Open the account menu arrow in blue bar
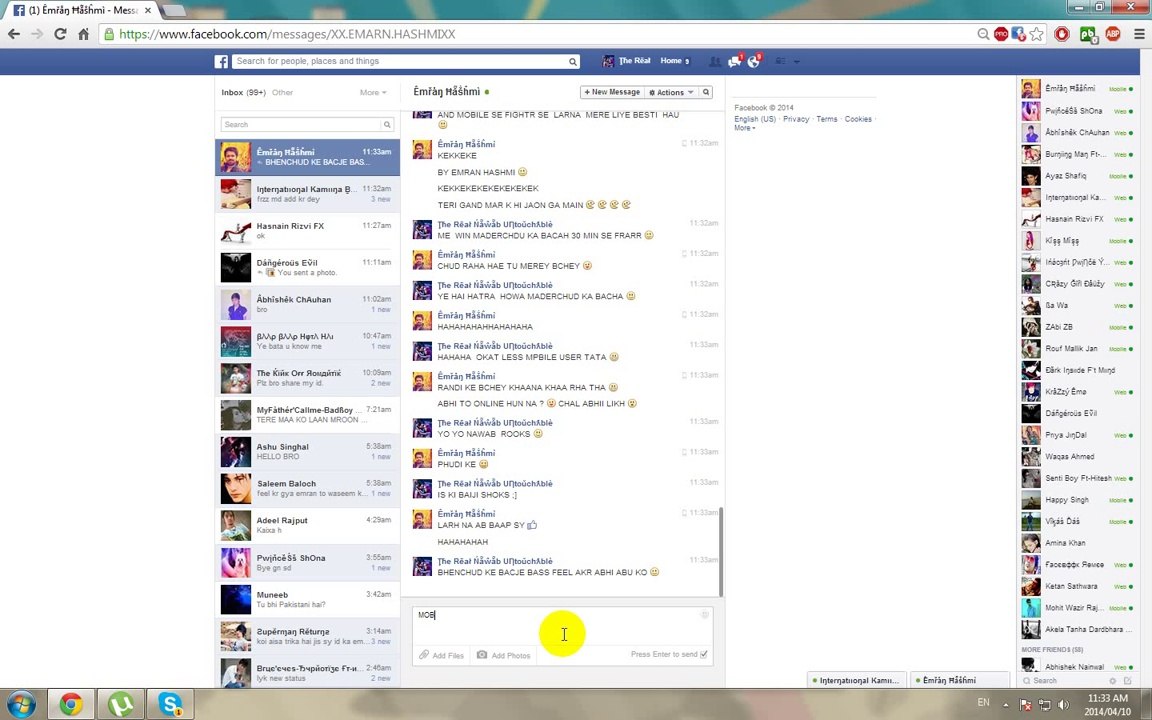Viewport: 1152px width, 720px height. [797, 62]
